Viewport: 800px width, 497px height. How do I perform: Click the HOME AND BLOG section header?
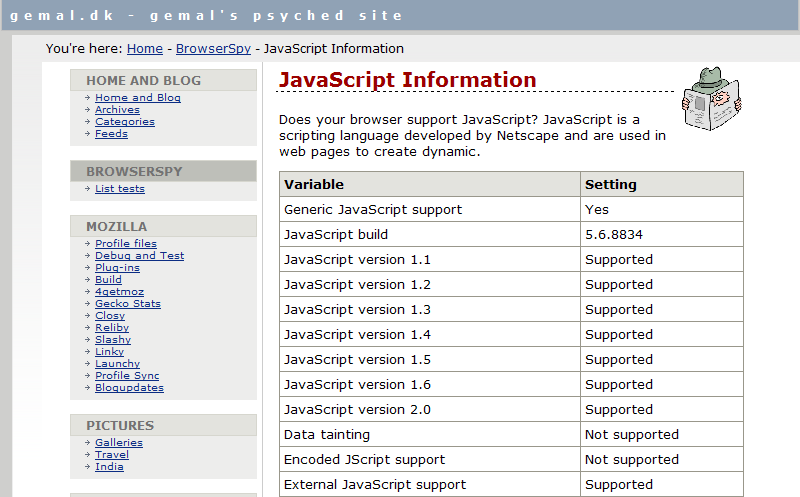click(x=163, y=80)
